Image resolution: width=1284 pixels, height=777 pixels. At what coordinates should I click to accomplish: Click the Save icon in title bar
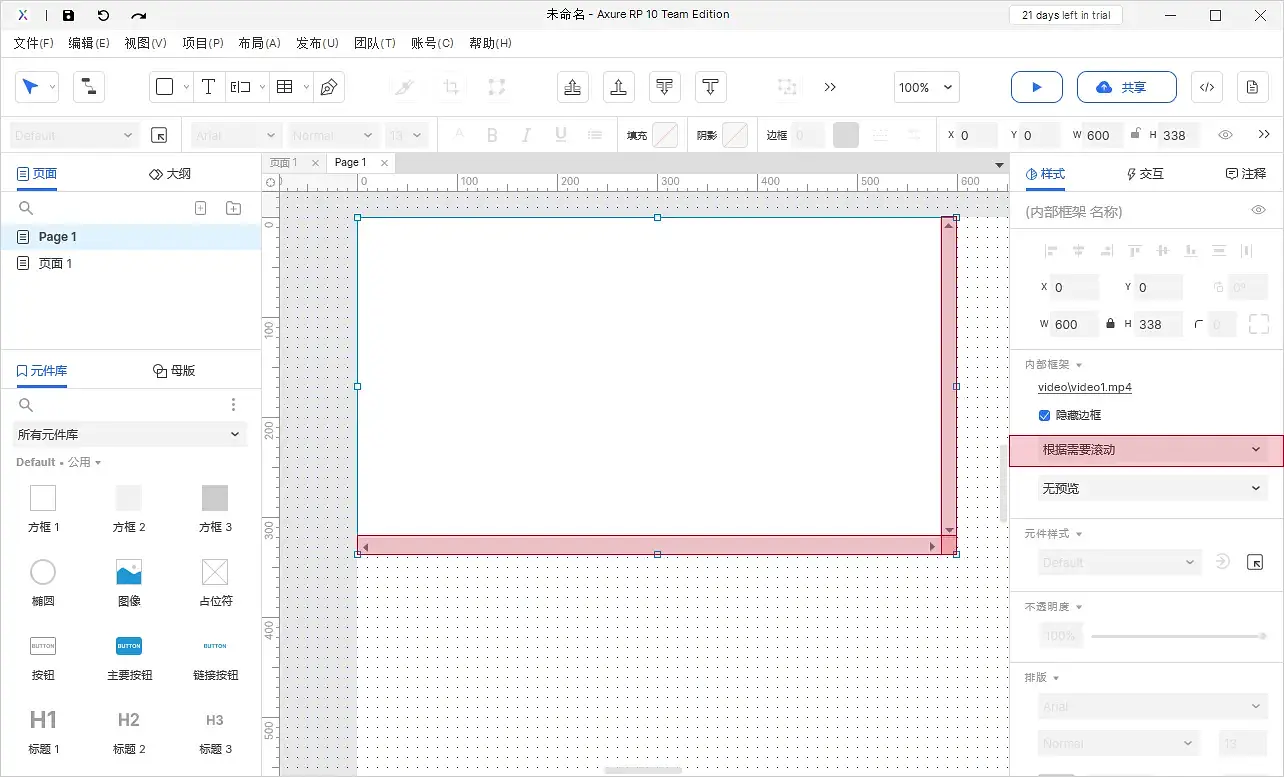pos(68,15)
